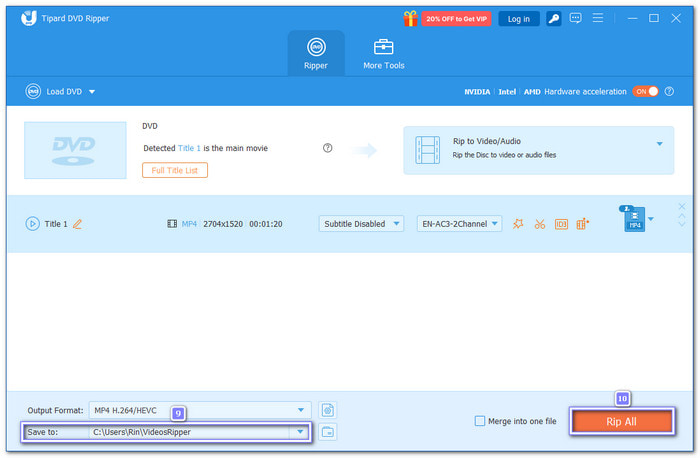Click the Title 1 link in detected text
700x458 pixels.
189,148
